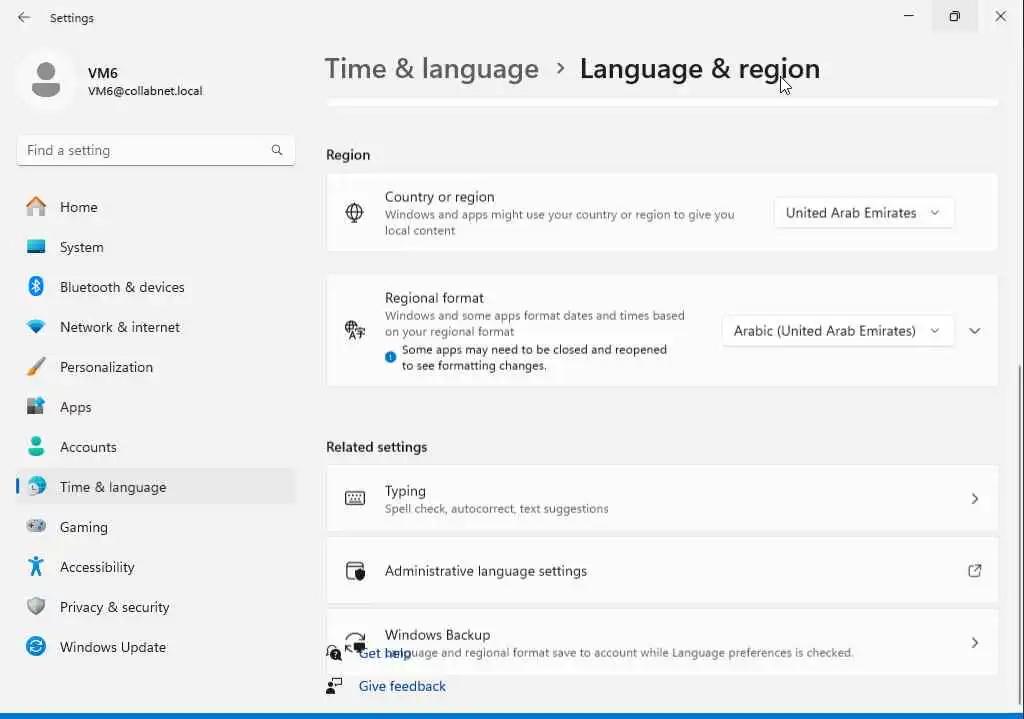Restore down the Settings window
Image resolution: width=1024 pixels, height=719 pixels.
click(x=954, y=16)
